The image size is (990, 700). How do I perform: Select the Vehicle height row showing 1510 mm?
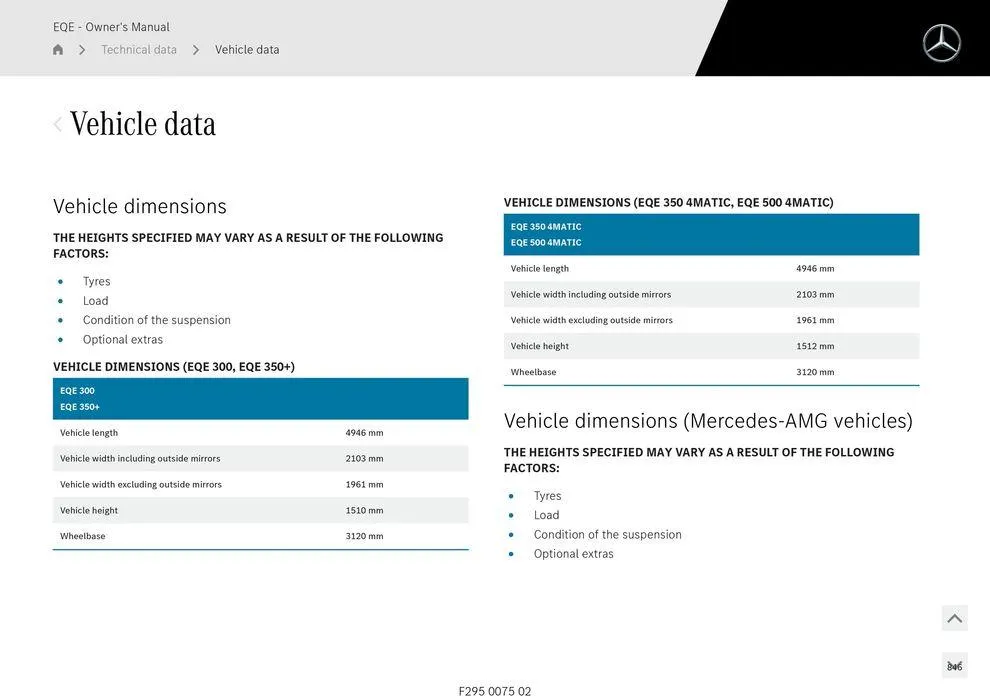click(x=260, y=510)
